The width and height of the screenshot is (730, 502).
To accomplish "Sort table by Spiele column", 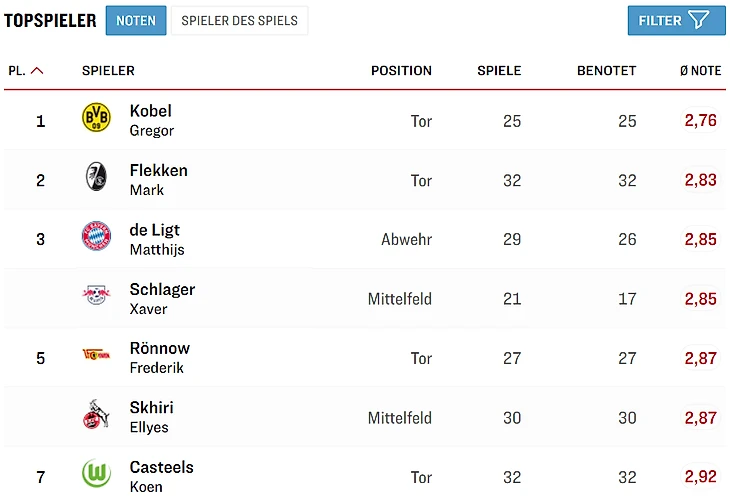I will 499,71.
